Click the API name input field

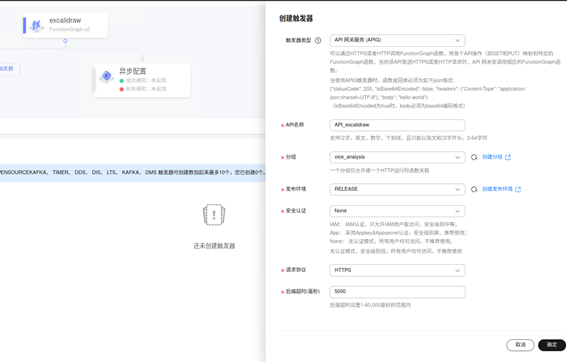(x=397, y=125)
